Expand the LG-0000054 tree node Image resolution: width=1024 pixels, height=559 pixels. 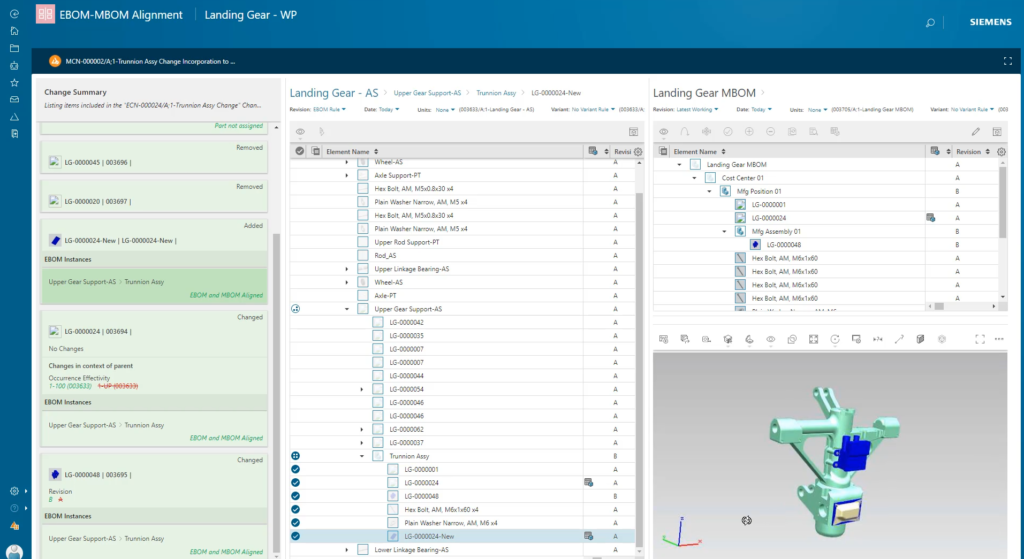(362, 389)
